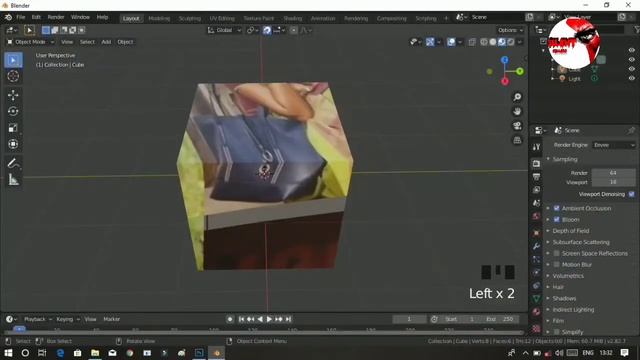Viewport: 640px width, 360px height.
Task: Toggle the Viewport Denoising checkbox
Action: pyautogui.click(x=632, y=194)
